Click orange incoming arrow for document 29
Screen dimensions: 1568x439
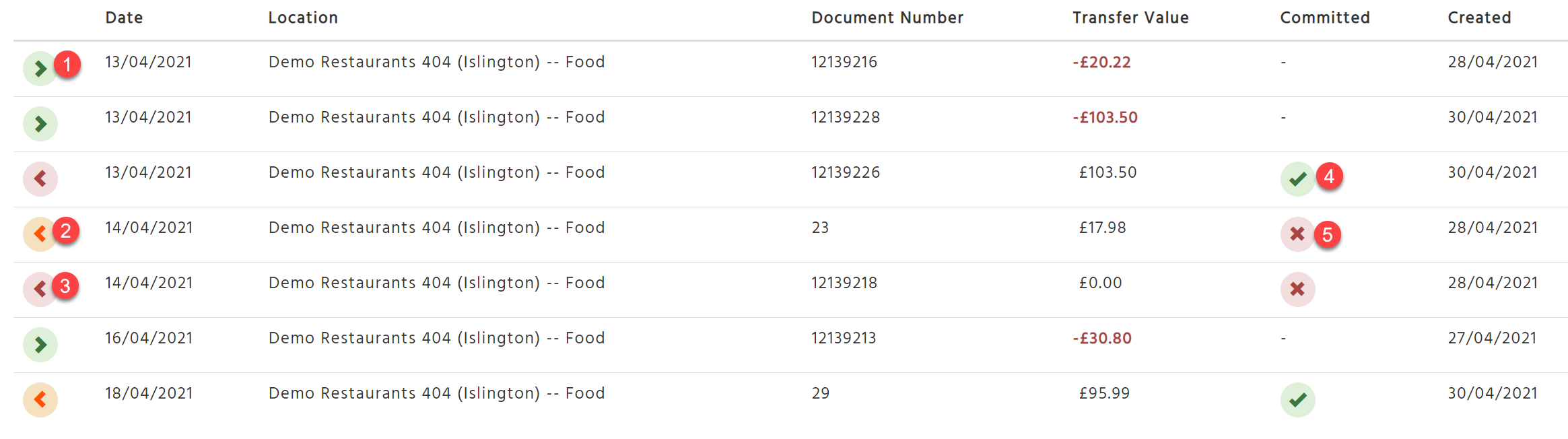pos(40,400)
